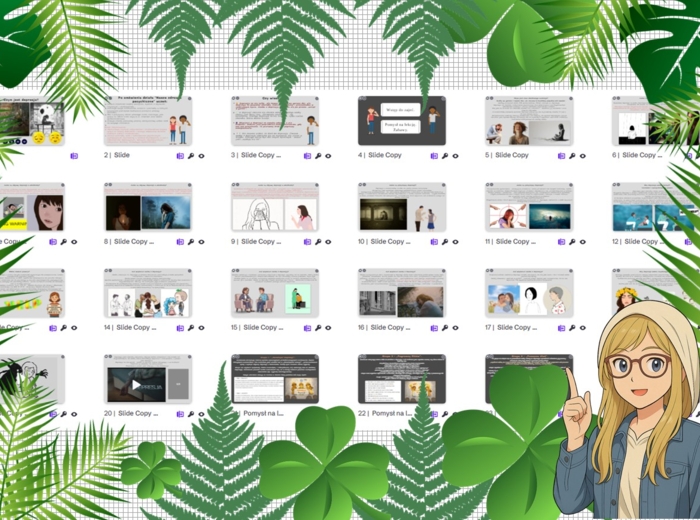Image resolution: width=700 pixels, height=520 pixels.
Task: Open the slide 14 thumbnail
Action: click(148, 293)
